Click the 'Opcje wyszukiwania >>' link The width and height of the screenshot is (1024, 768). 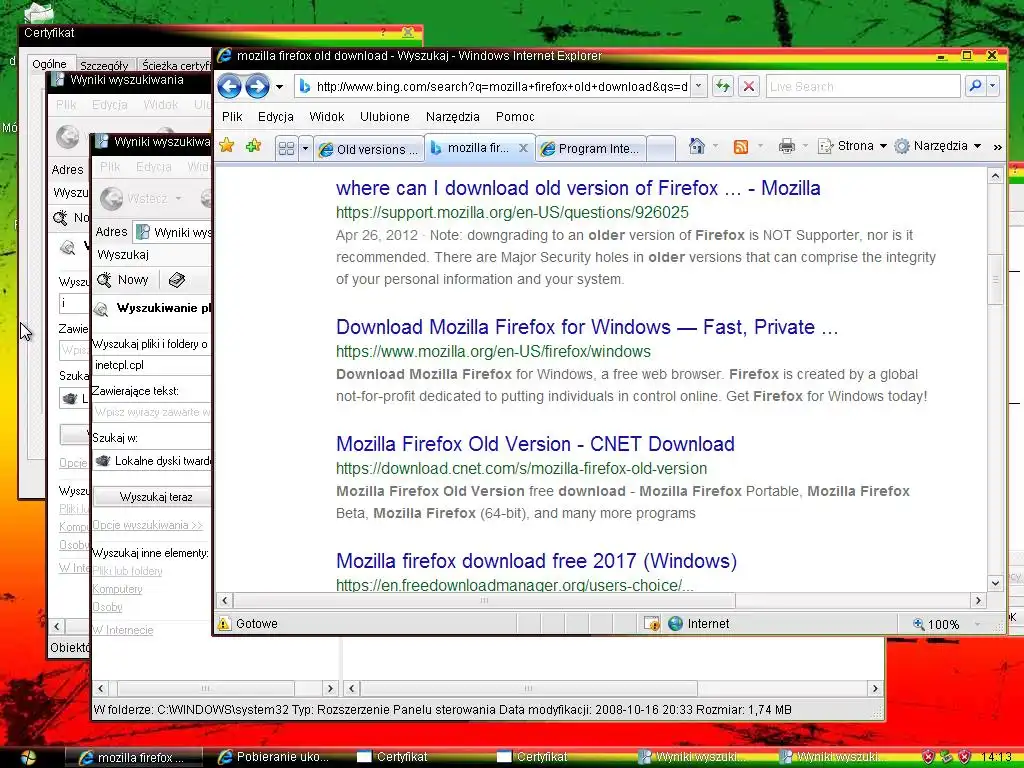[x=148, y=525]
